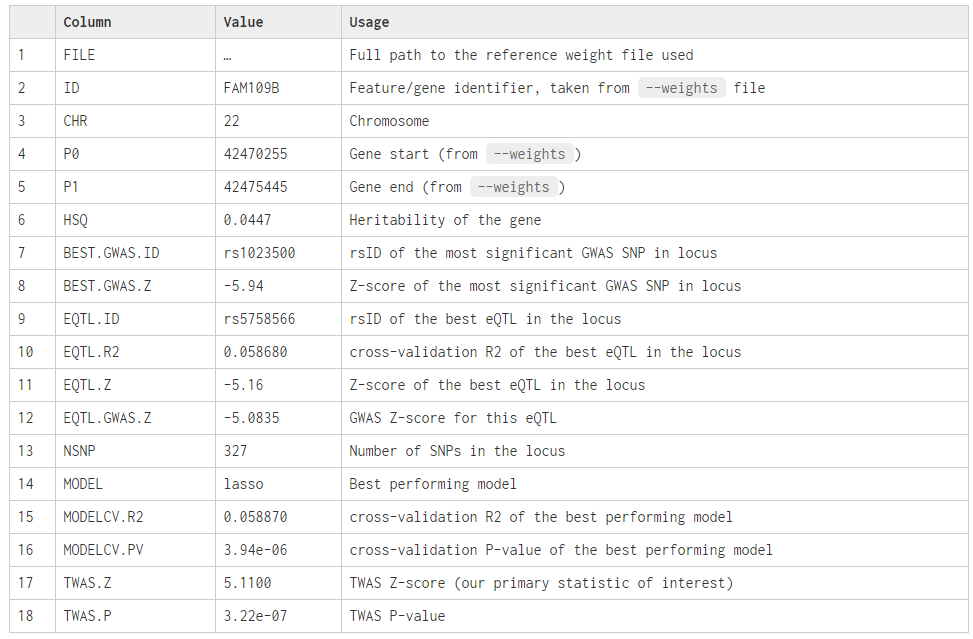
Task: Select the MODELCV.PV value 3.94e-06
Action: pos(256,550)
